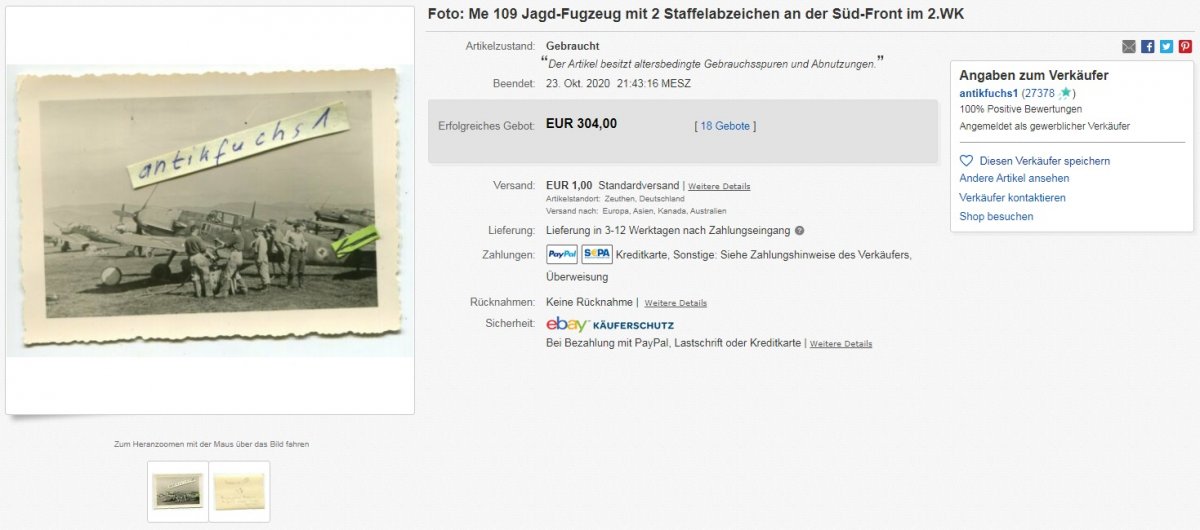
Task: Click Verkäufer kontaktieren
Action: click(1012, 198)
